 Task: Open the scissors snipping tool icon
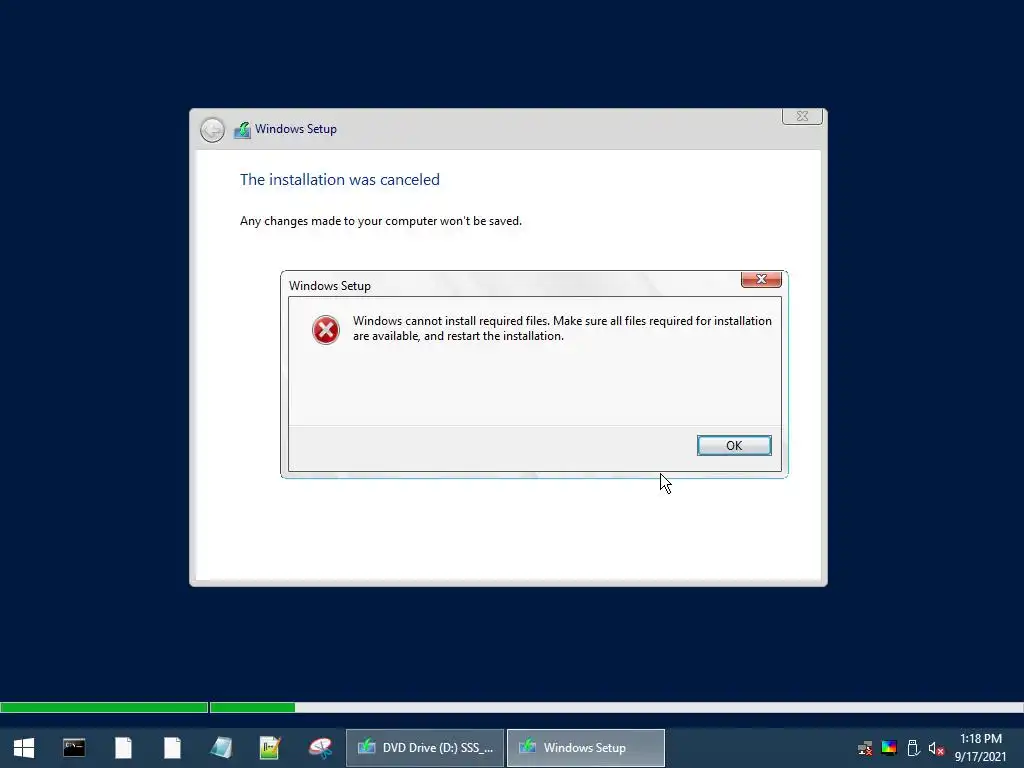[x=320, y=748]
